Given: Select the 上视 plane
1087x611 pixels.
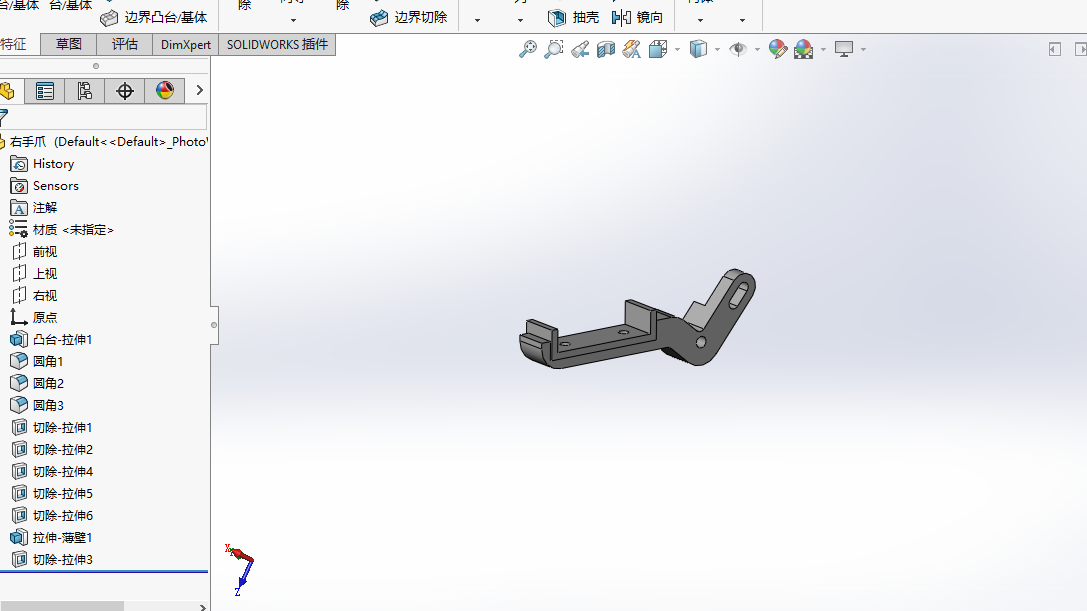Looking at the screenshot, I should tap(34, 273).
